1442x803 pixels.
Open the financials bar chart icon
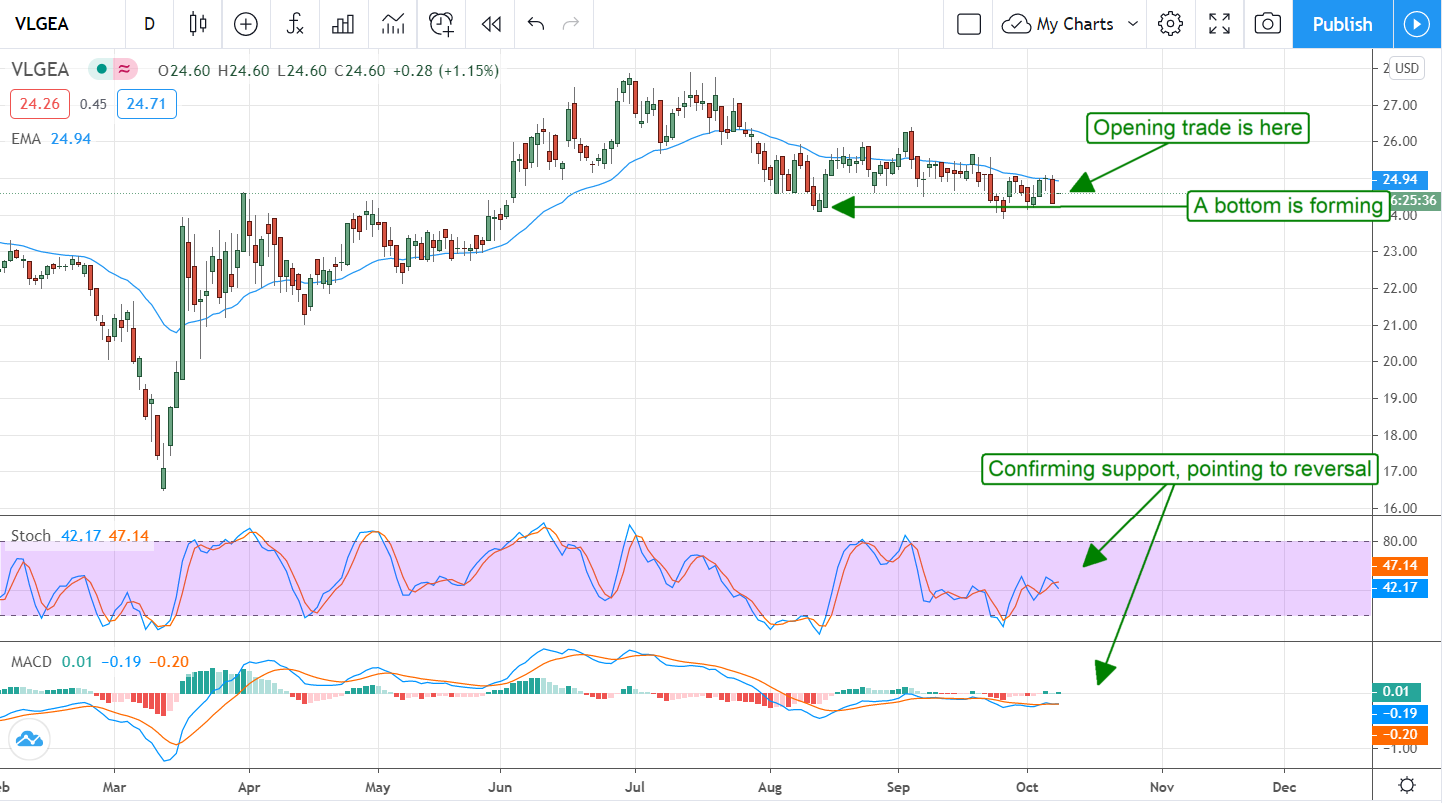[344, 24]
